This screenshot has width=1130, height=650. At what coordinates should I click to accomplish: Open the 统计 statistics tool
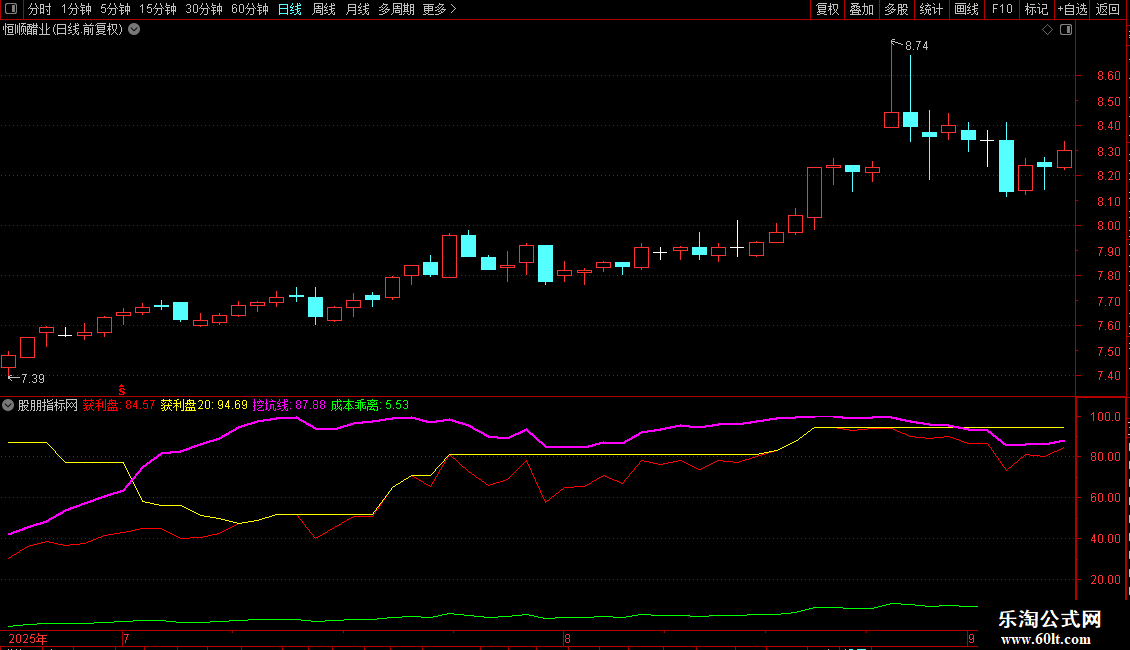point(931,9)
